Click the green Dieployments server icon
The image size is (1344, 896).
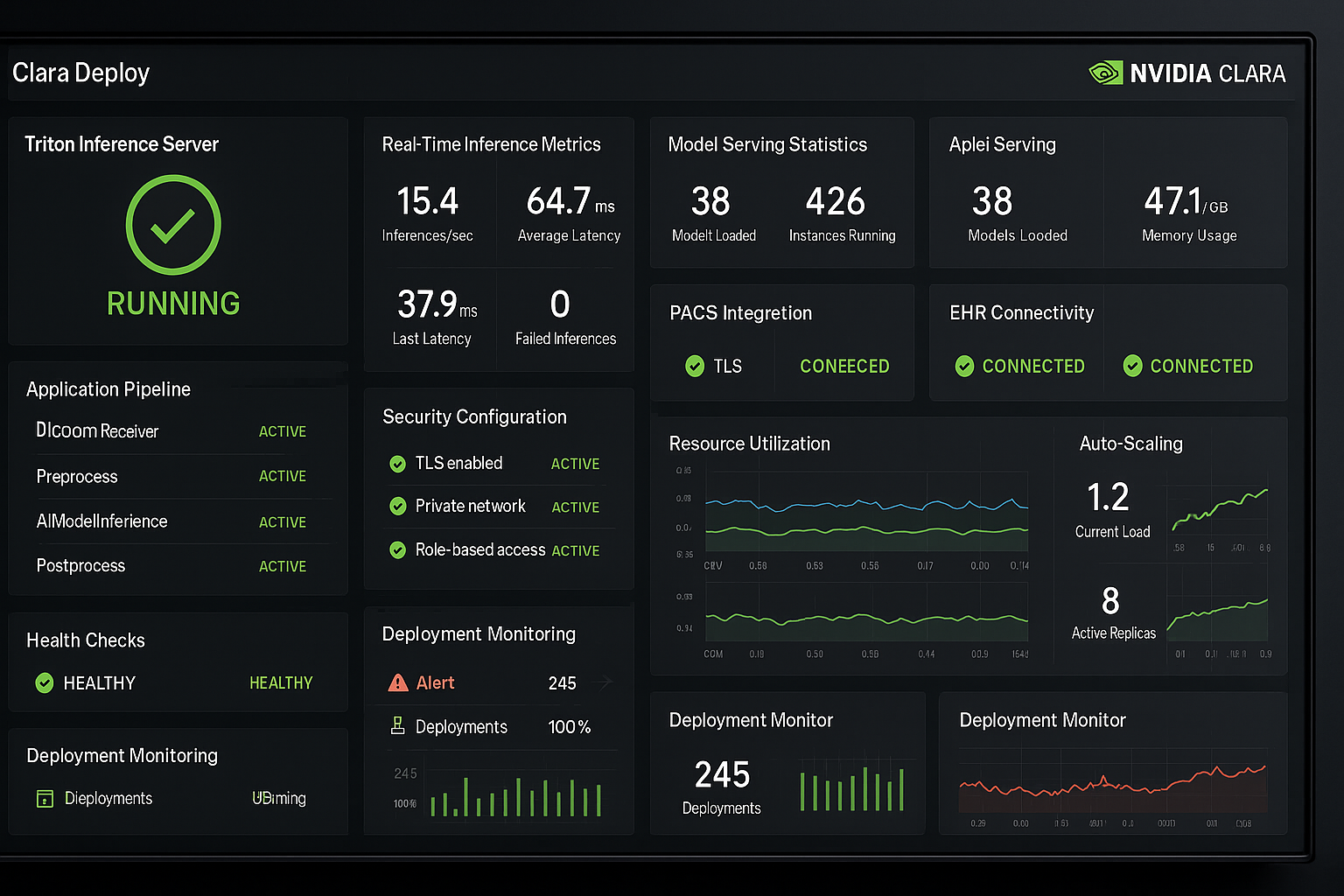click(x=44, y=798)
